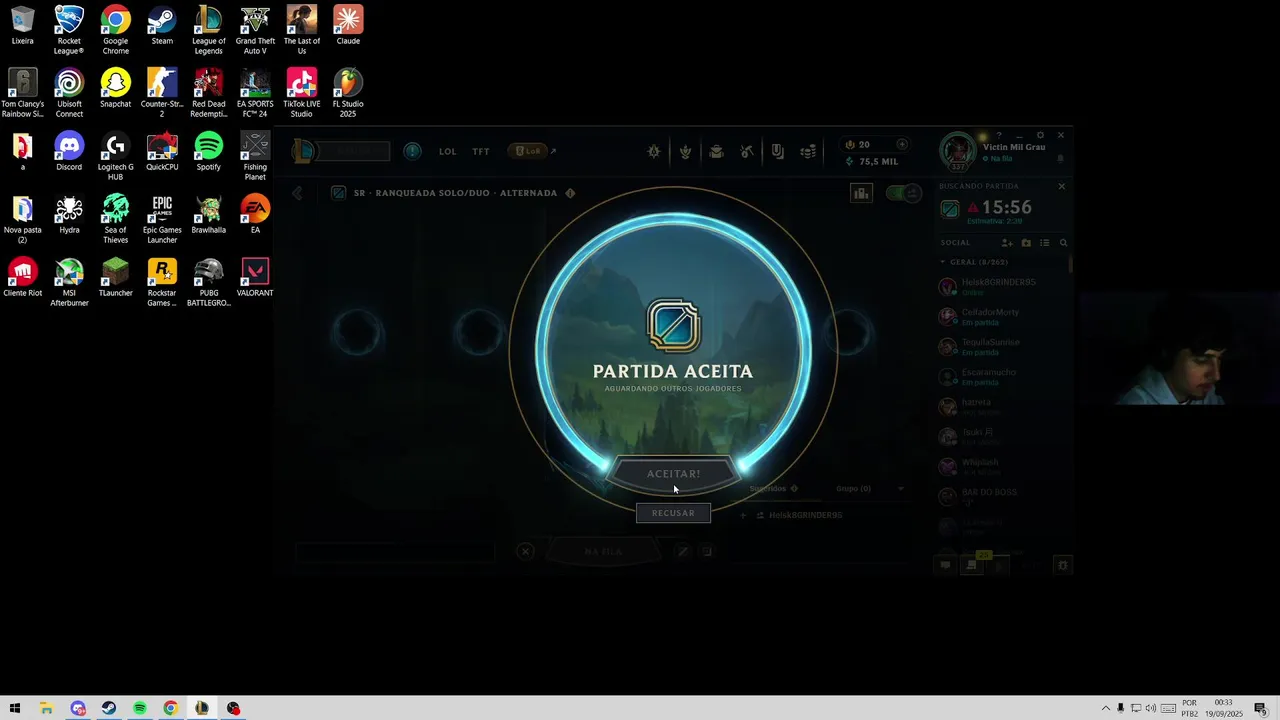Image resolution: width=1280 pixels, height=720 pixels.
Task: Select the League of Legends desktop shortcut
Action: point(208,30)
